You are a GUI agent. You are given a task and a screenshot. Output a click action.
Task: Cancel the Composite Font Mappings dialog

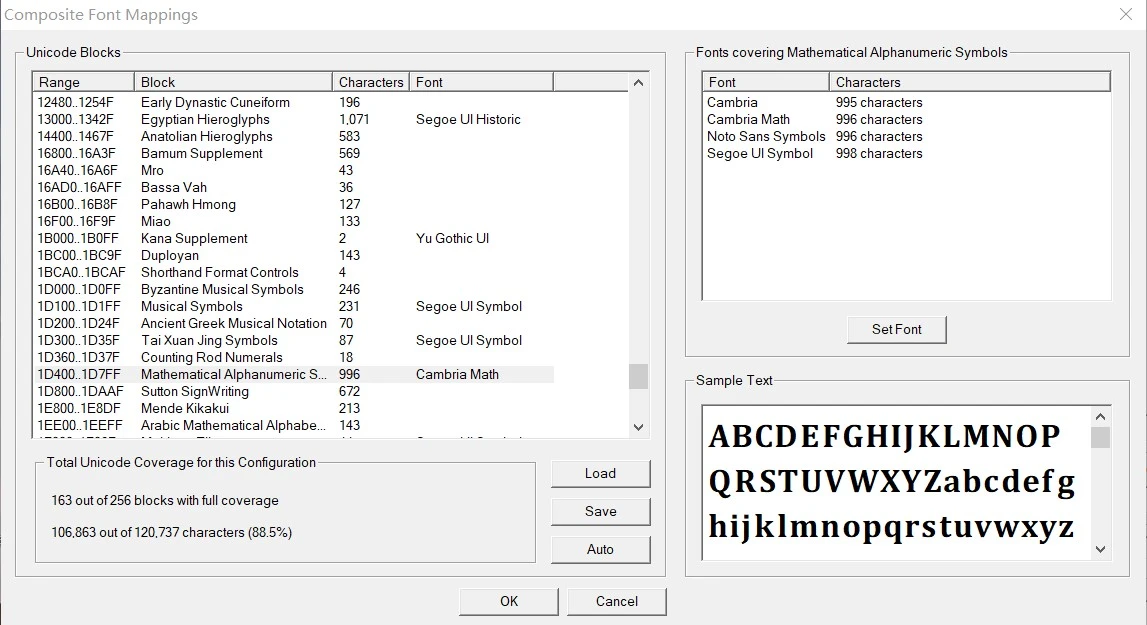pos(617,602)
